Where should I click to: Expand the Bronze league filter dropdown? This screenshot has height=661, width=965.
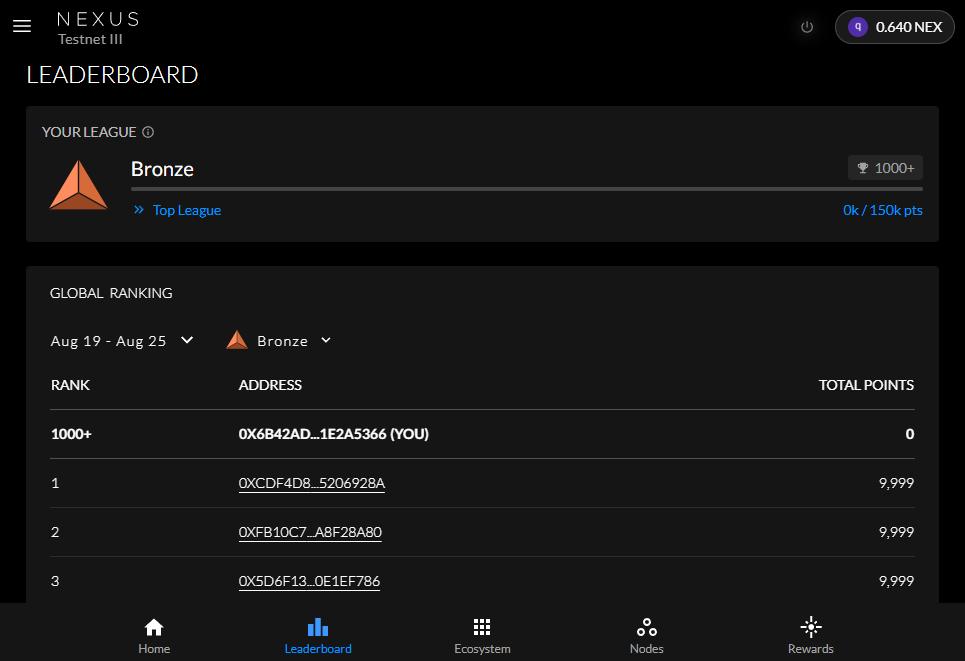279,340
